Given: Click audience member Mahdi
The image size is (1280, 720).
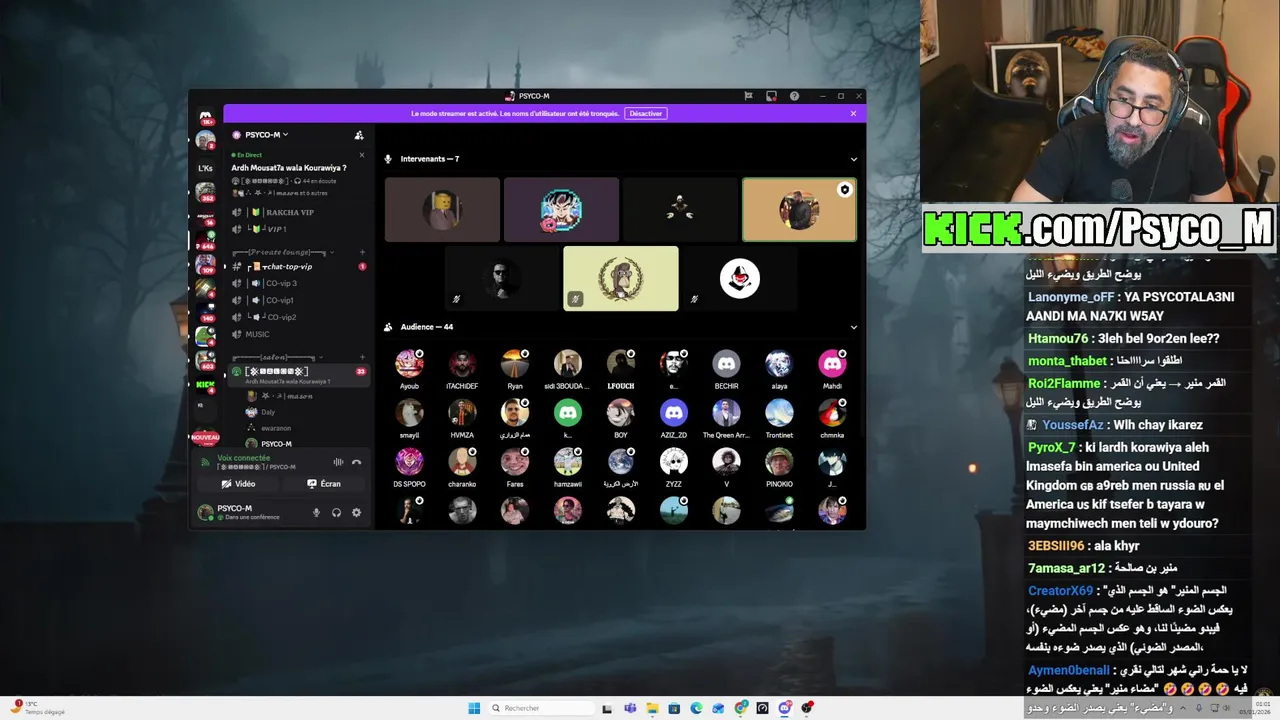Looking at the screenshot, I should (x=832, y=369).
